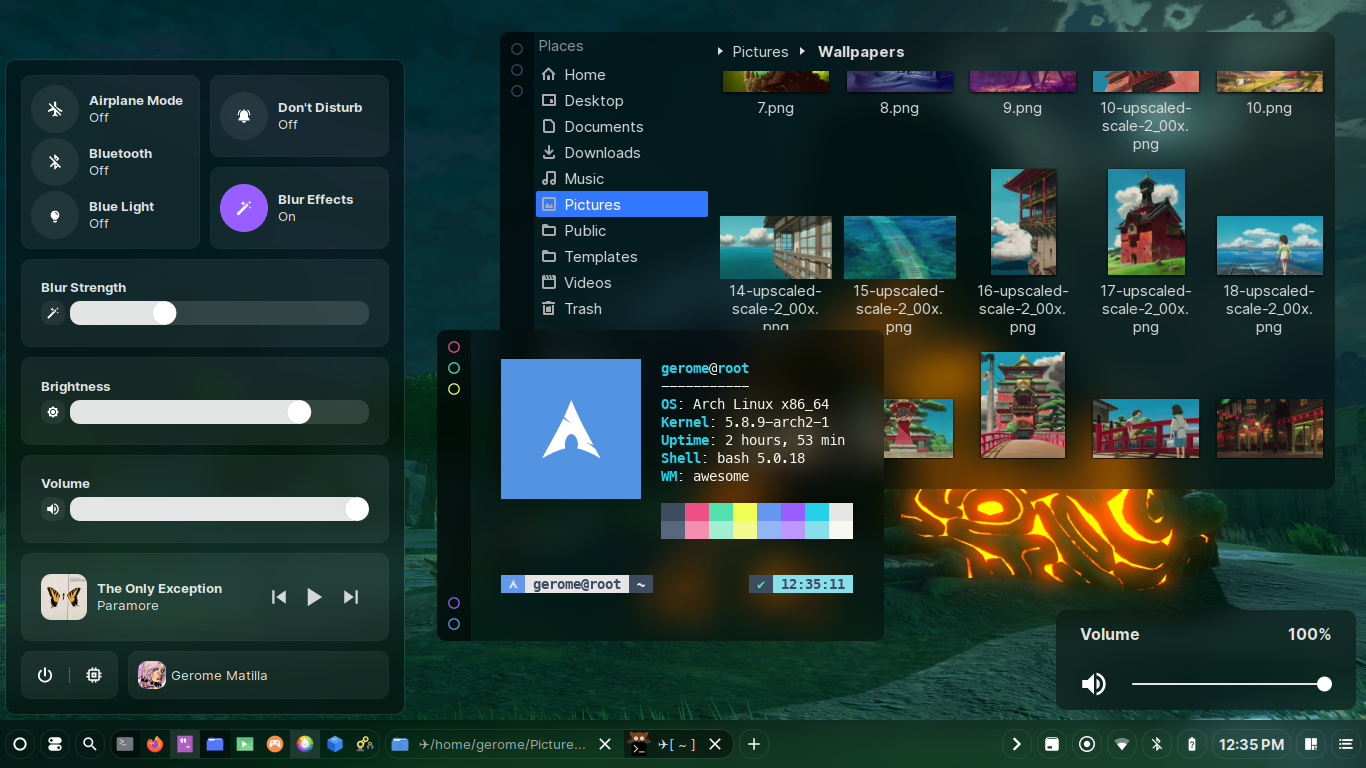Open the layout switcher icon in taskbar
Viewport: 1366px width, 768px height.
[x=1310, y=744]
